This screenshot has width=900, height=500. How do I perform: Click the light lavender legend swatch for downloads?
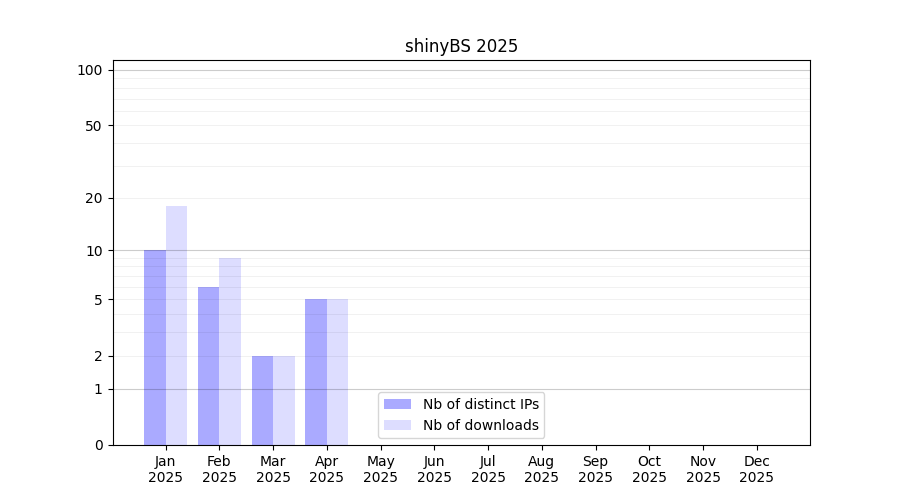point(397,425)
